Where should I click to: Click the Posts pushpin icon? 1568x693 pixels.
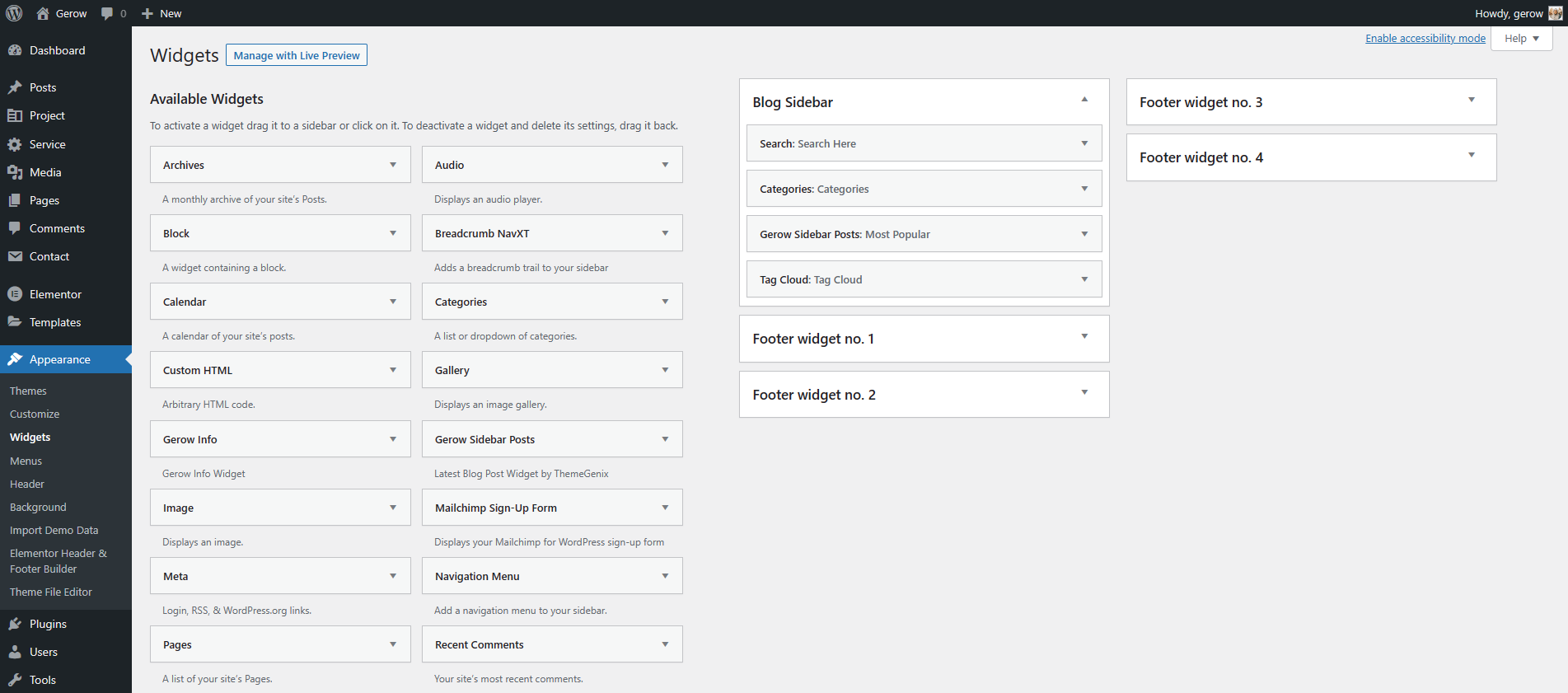click(x=15, y=87)
